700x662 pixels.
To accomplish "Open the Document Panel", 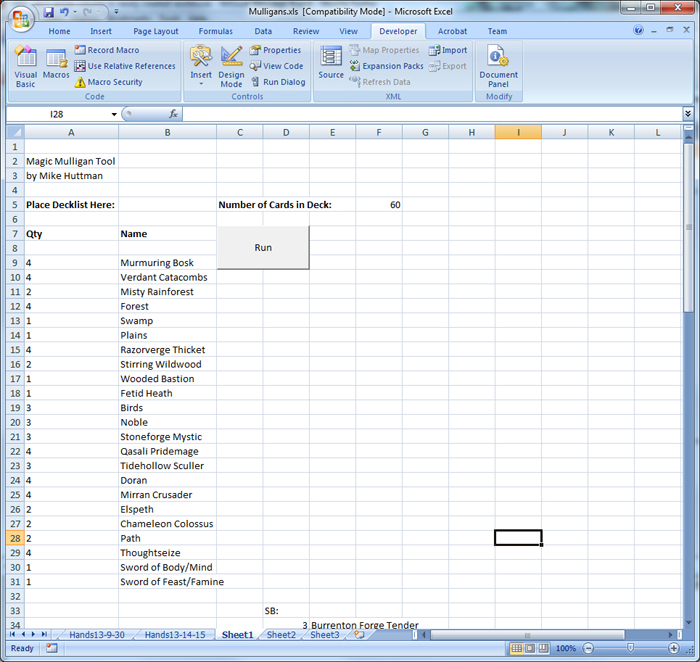I will pos(498,66).
